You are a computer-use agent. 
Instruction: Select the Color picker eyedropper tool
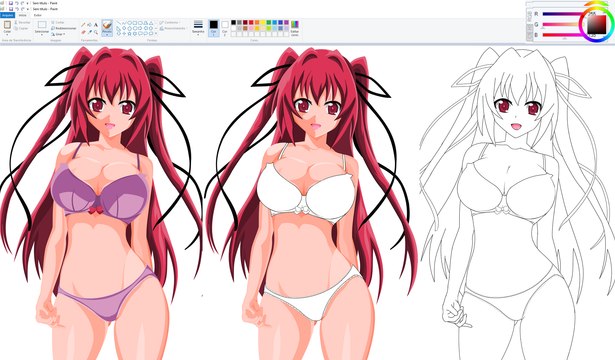coord(90,32)
